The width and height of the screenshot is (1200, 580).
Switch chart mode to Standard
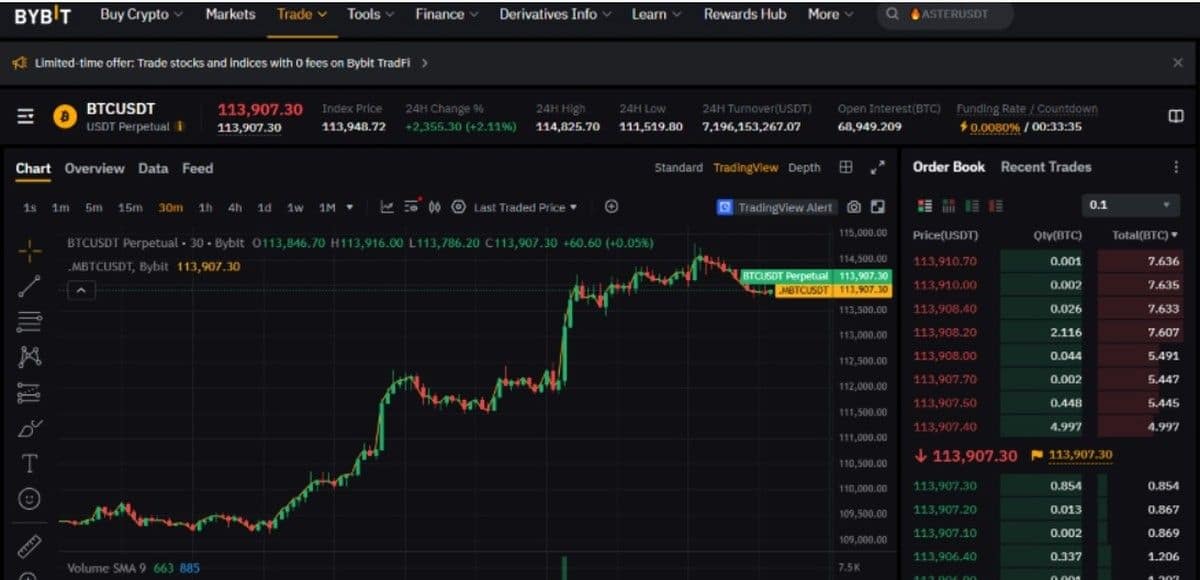point(679,168)
